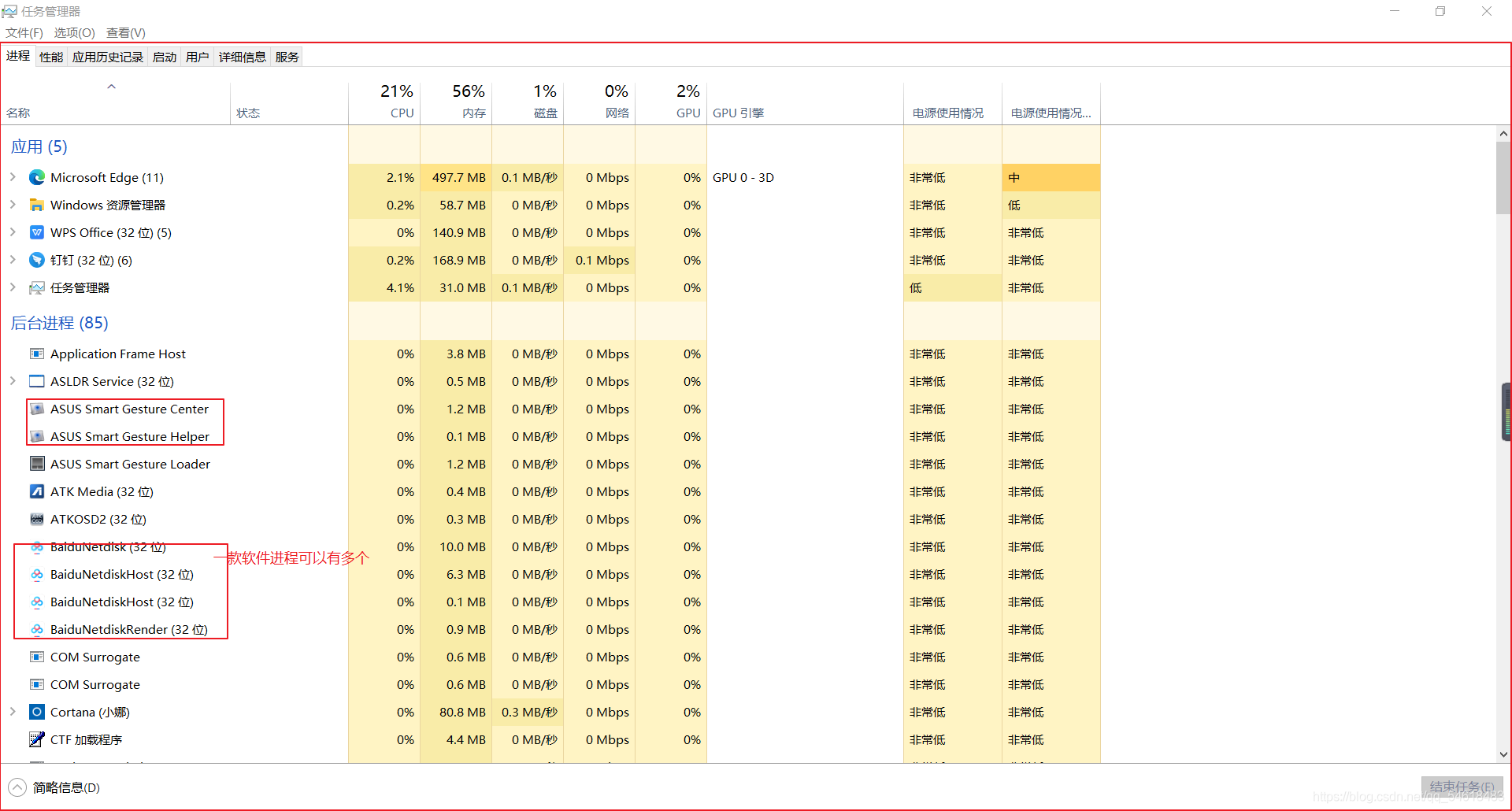
Task: Switch to the 启动 tab
Action: click(x=165, y=57)
